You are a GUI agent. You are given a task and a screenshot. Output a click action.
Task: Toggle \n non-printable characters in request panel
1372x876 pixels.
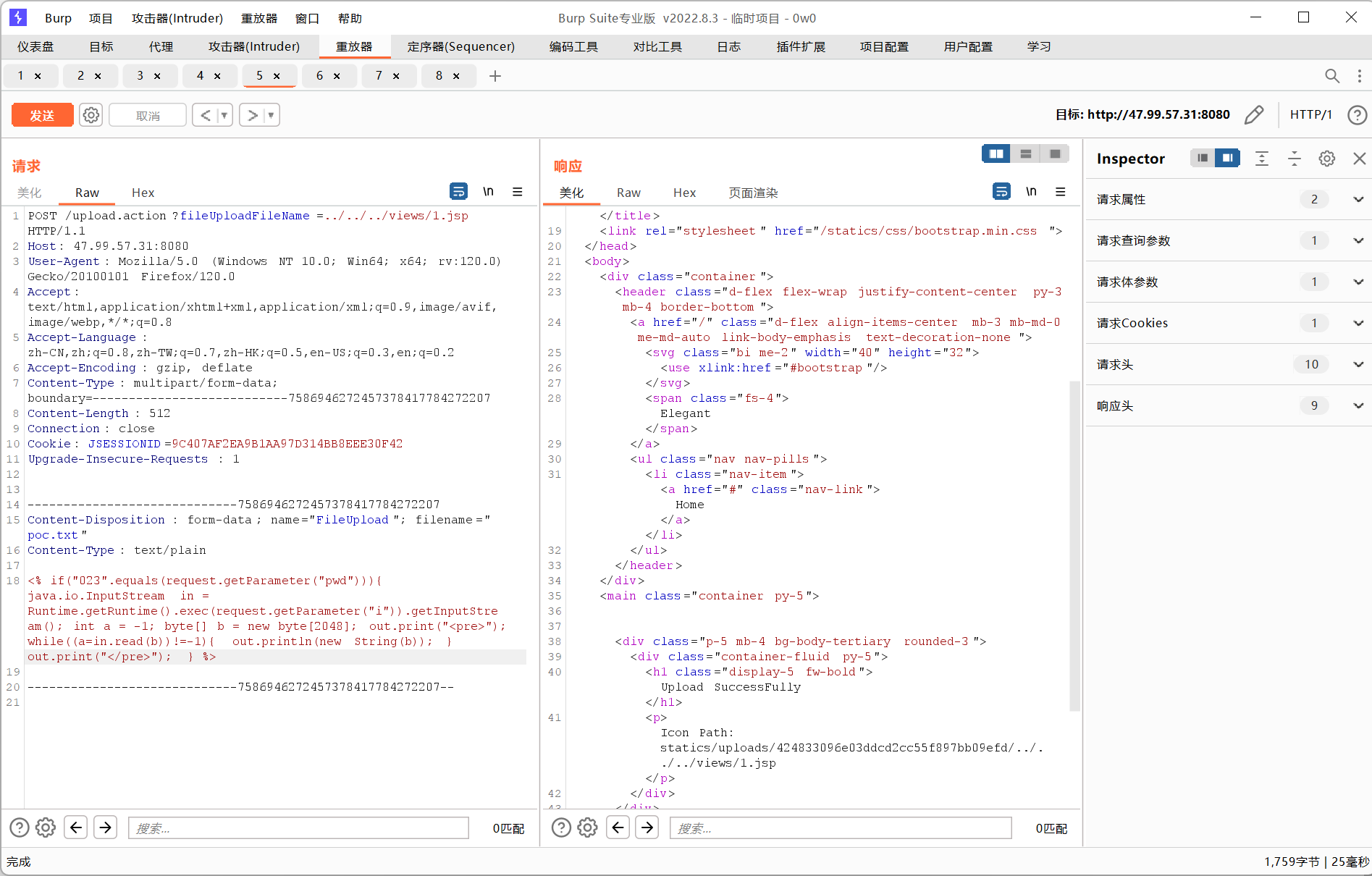[488, 191]
